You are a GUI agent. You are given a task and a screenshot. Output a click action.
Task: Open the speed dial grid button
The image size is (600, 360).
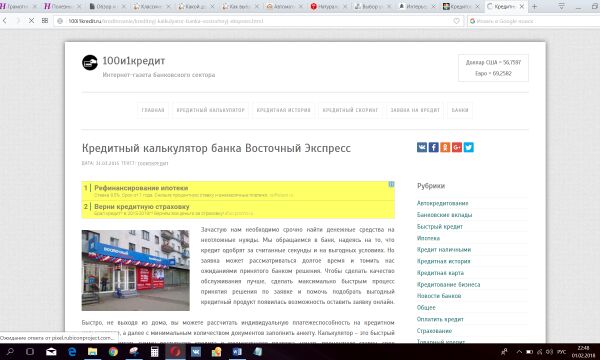[45, 21]
